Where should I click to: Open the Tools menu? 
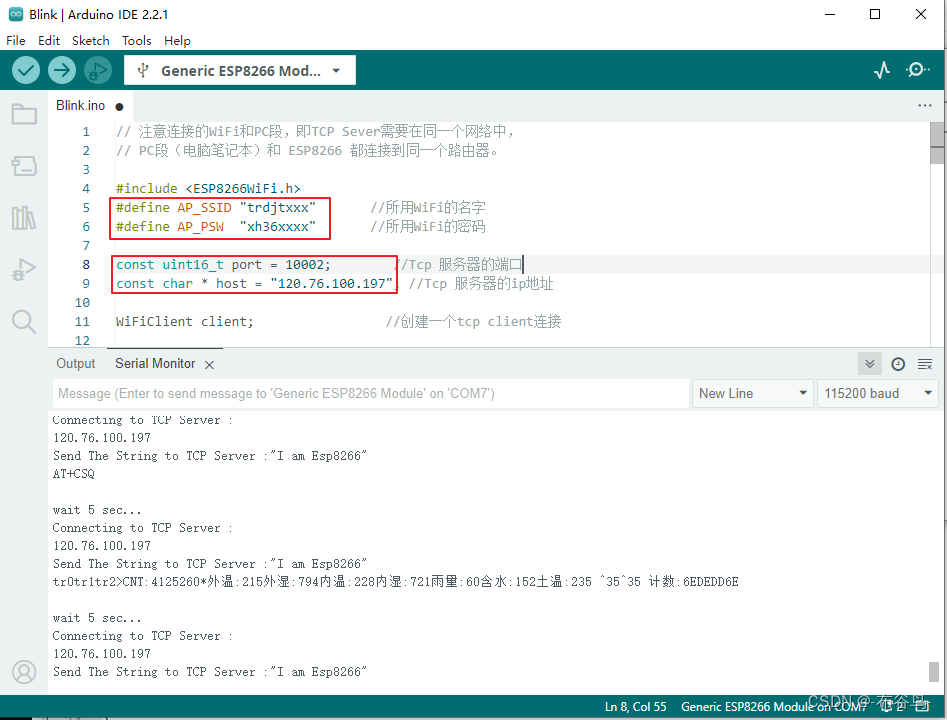136,40
